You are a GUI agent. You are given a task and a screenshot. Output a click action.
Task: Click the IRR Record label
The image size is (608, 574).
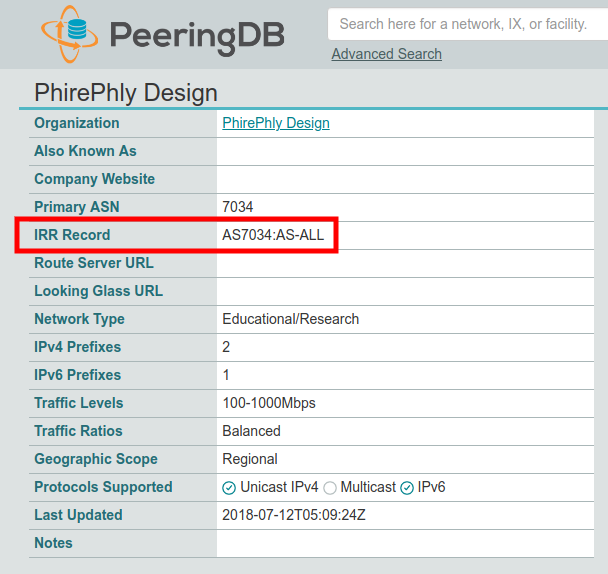click(x=72, y=235)
